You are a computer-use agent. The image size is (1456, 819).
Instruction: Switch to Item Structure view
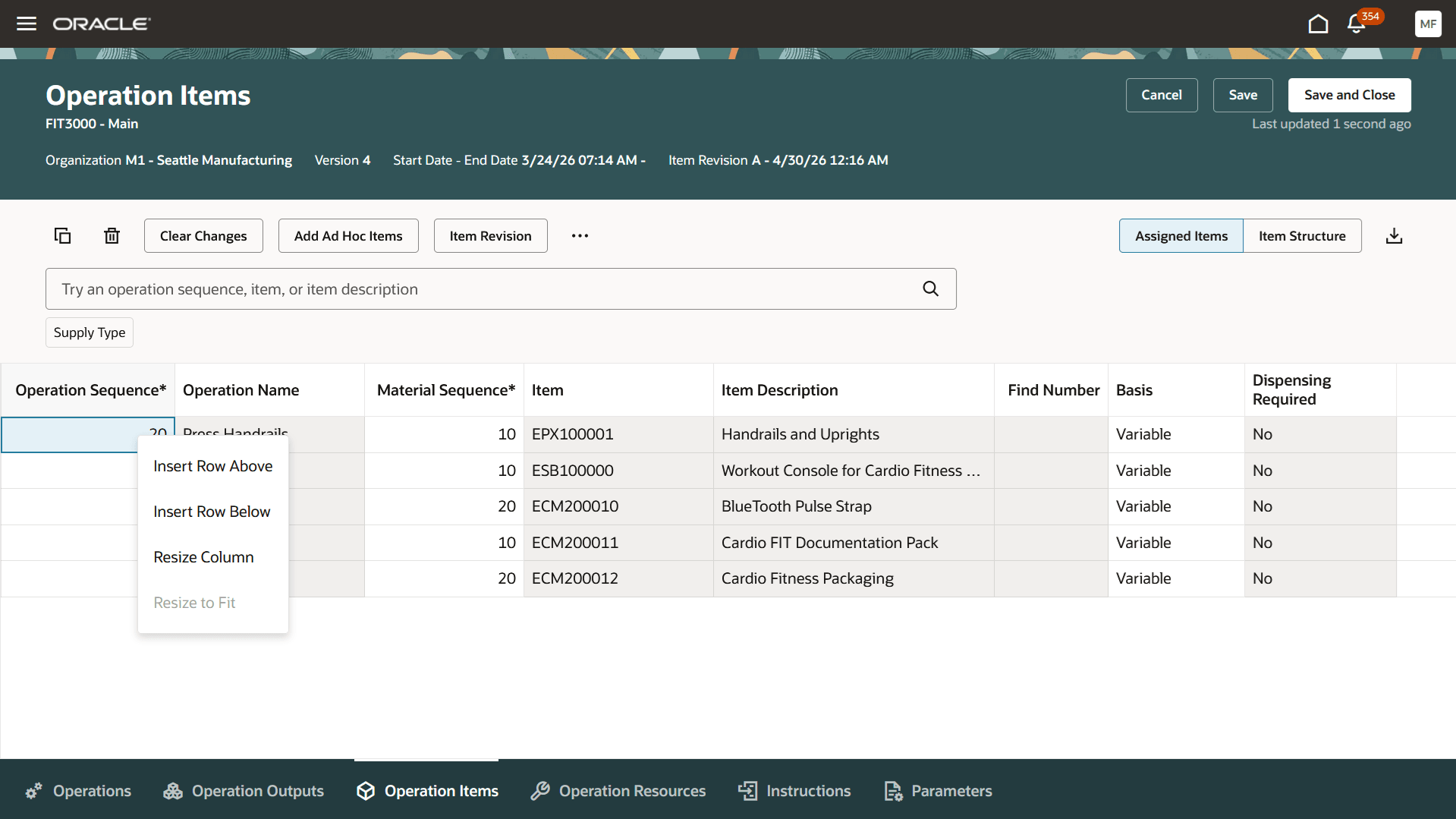1302,236
